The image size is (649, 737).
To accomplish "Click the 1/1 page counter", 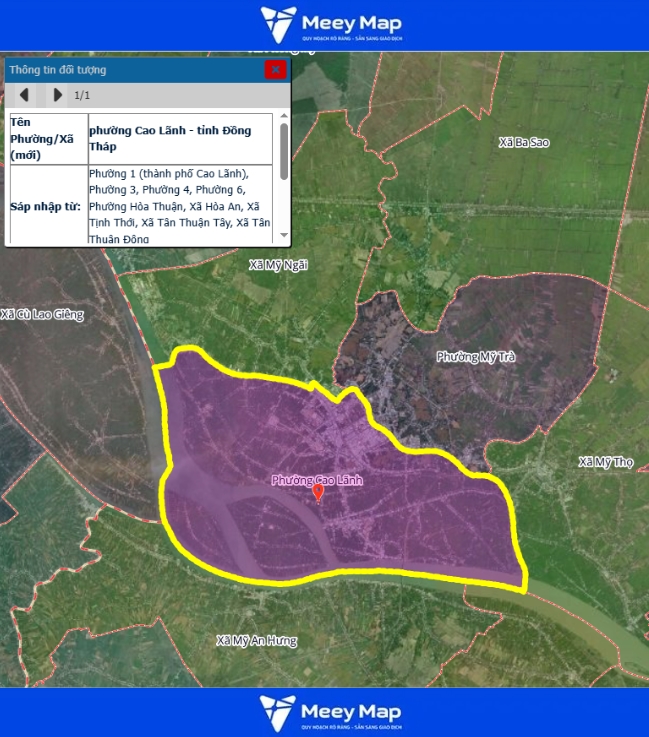I will 83,96.
